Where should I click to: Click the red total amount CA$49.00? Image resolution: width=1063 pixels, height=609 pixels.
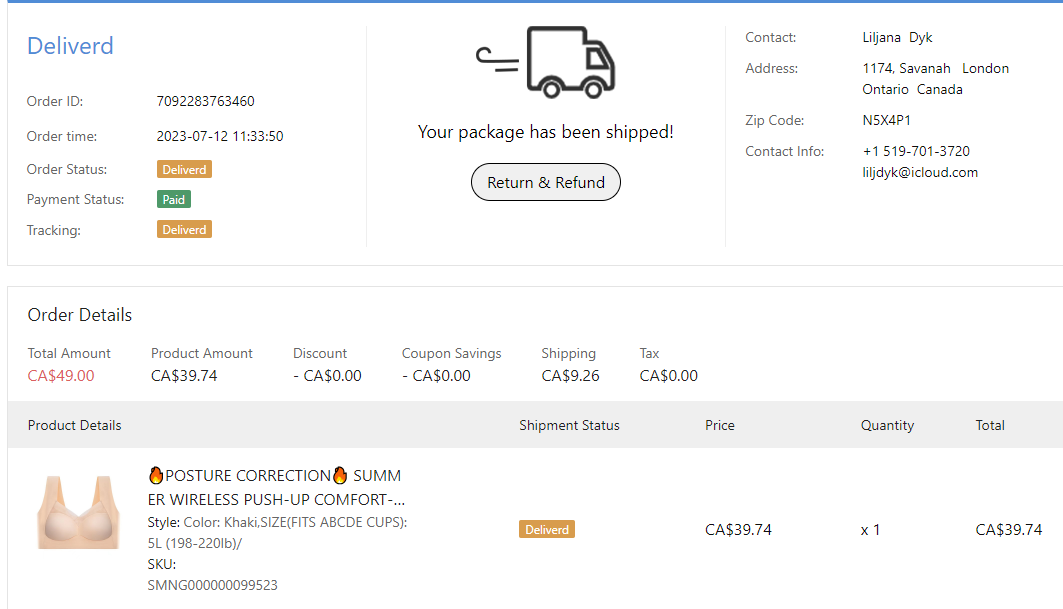point(61,376)
